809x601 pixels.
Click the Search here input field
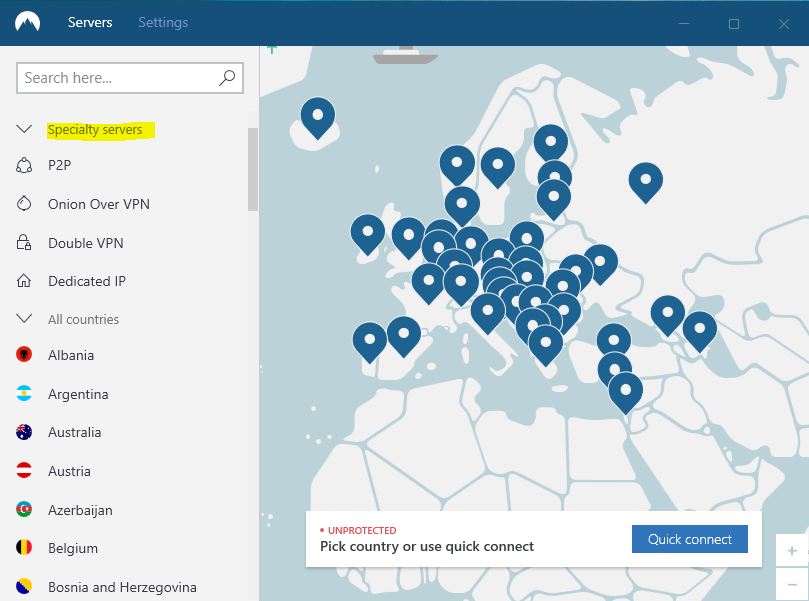tap(130, 78)
